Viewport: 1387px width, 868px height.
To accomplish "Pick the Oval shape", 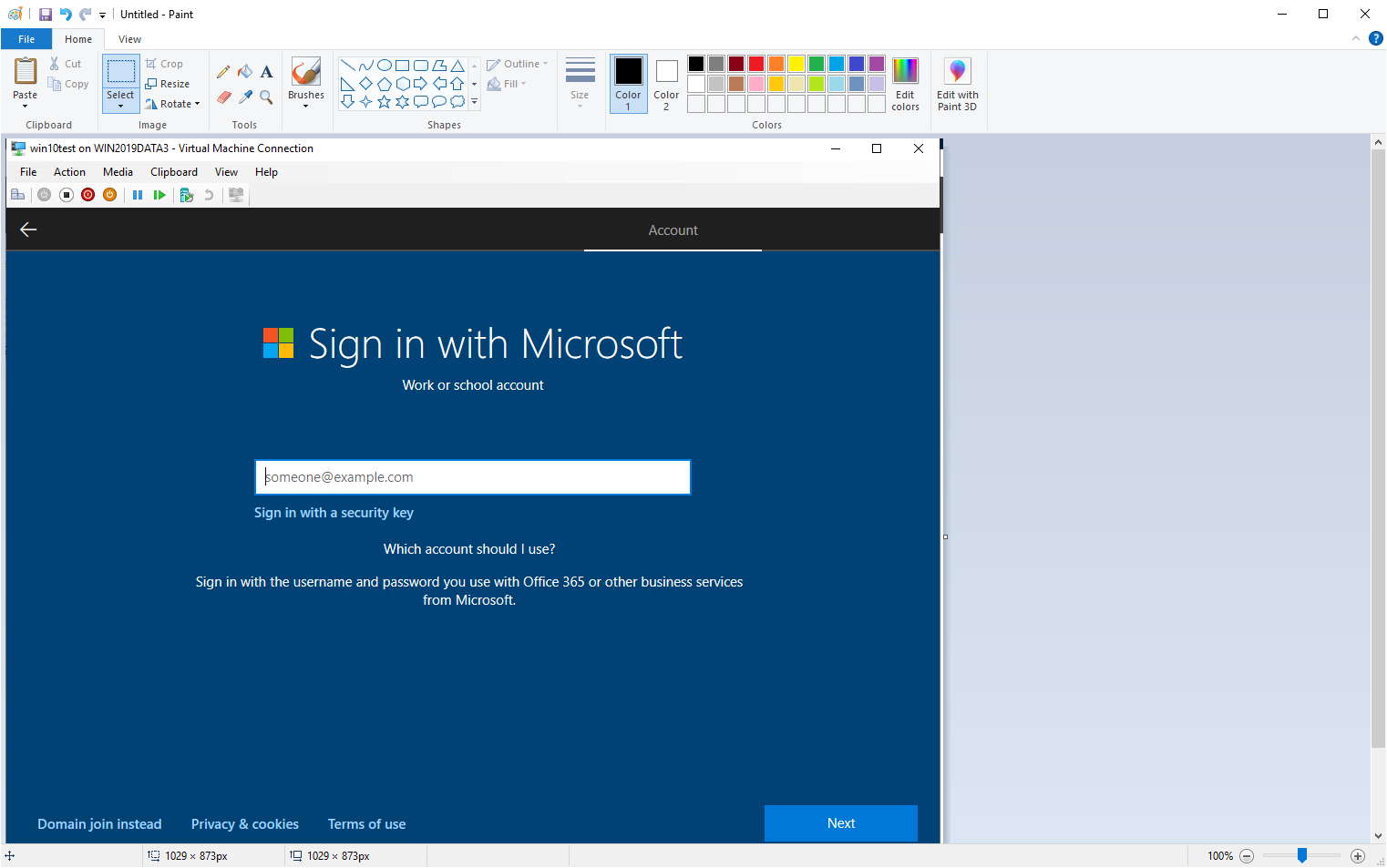I will pyautogui.click(x=385, y=66).
